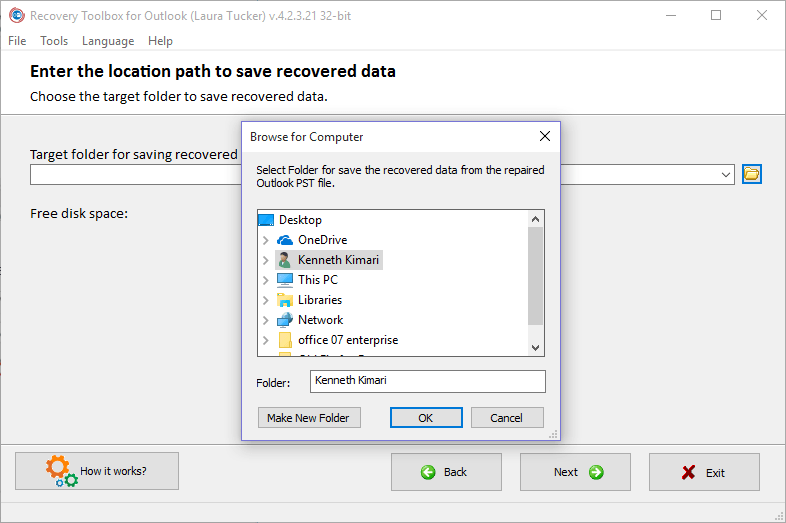This screenshot has height=523, width=786.
Task: Click the tree scrollbar up arrow
Action: point(535,219)
